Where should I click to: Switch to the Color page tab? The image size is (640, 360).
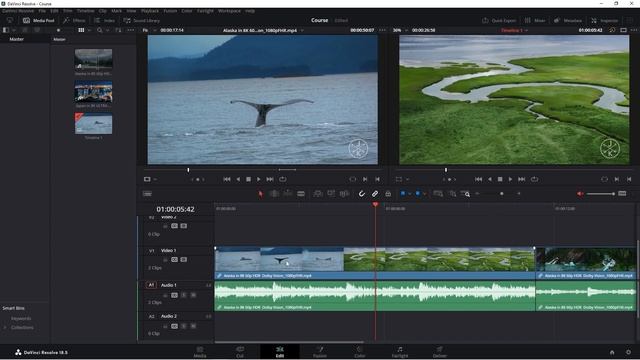pos(360,352)
